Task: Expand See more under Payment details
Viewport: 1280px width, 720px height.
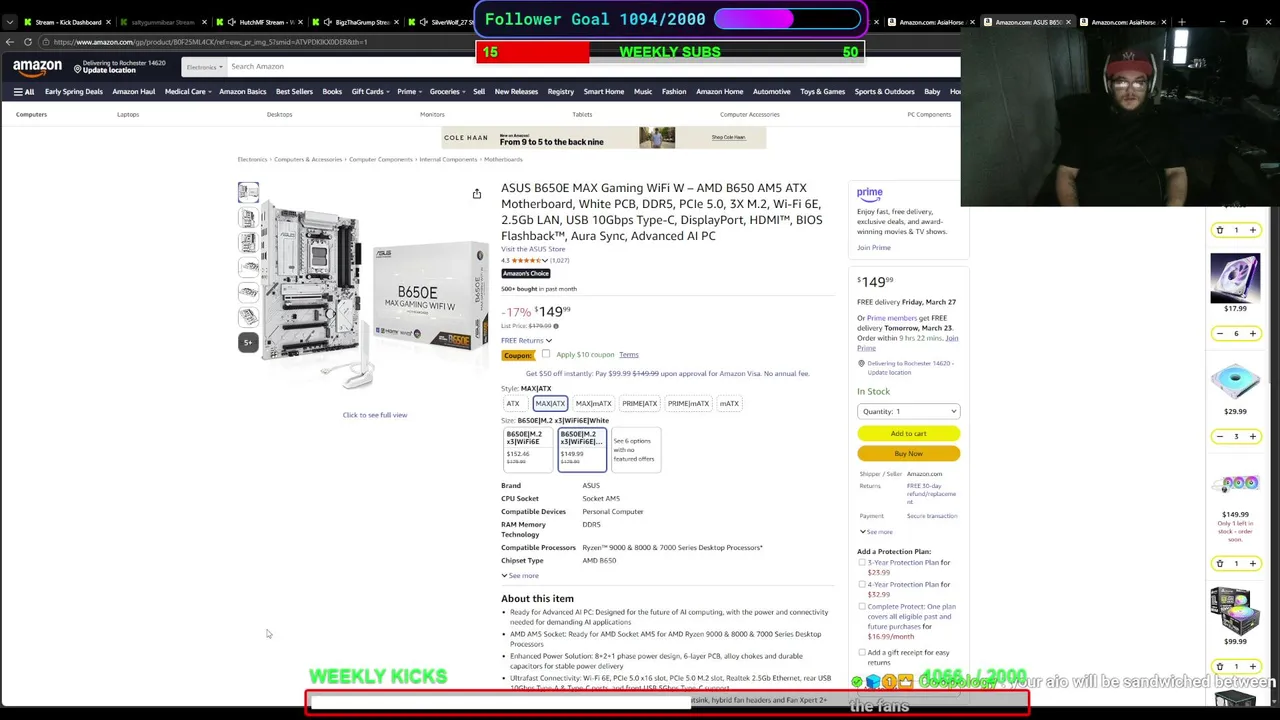Action: tap(875, 532)
